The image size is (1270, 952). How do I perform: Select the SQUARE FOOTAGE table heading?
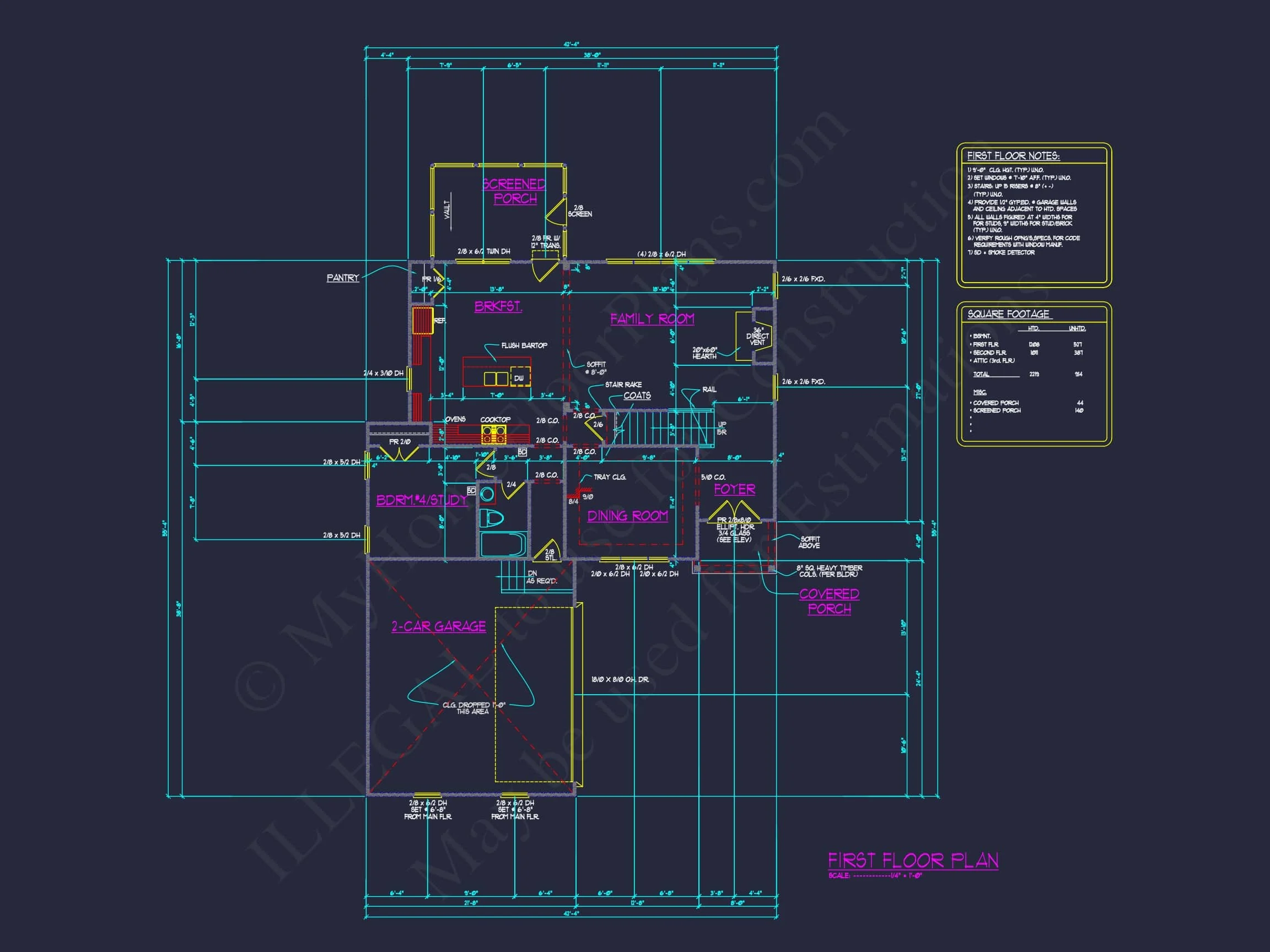point(1008,314)
